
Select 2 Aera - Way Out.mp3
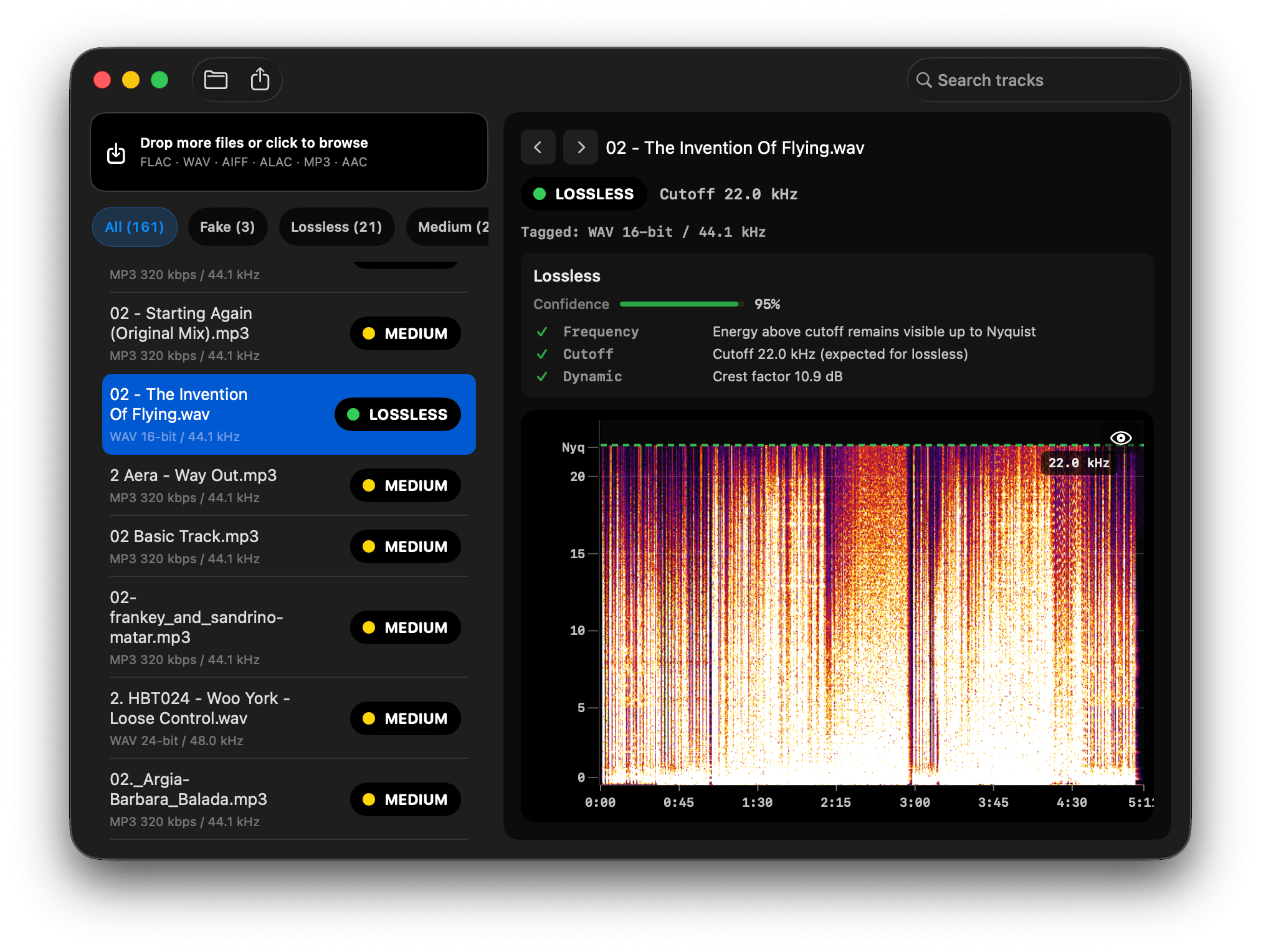pyautogui.click(x=289, y=485)
